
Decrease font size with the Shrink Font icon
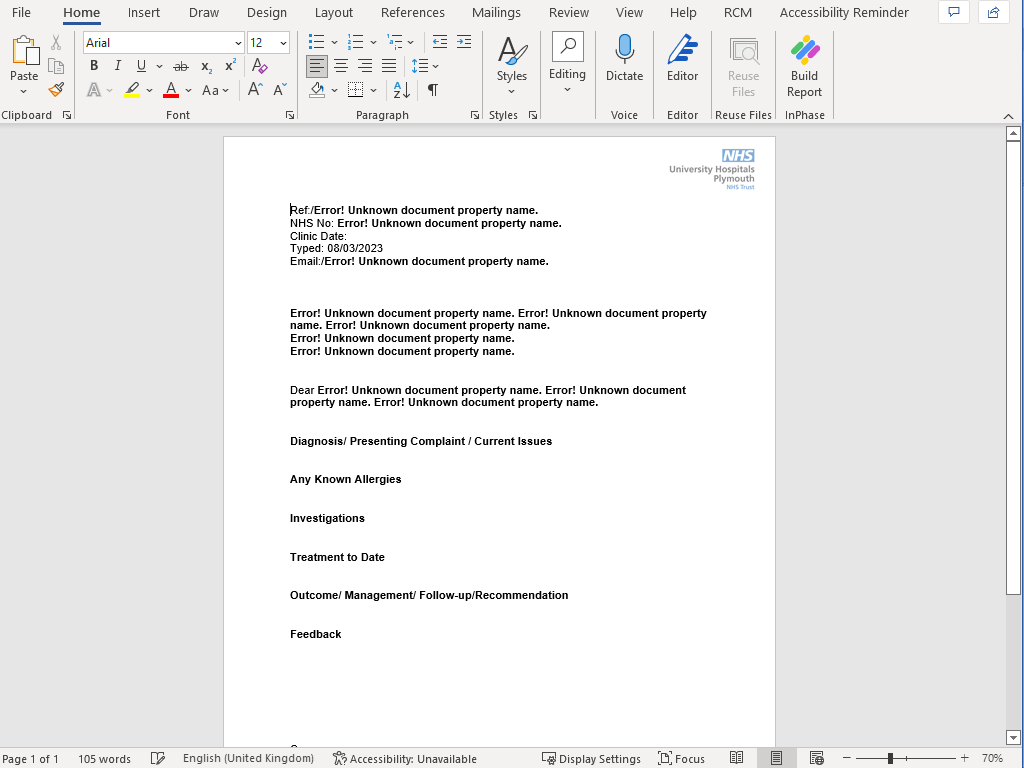pyautogui.click(x=280, y=90)
